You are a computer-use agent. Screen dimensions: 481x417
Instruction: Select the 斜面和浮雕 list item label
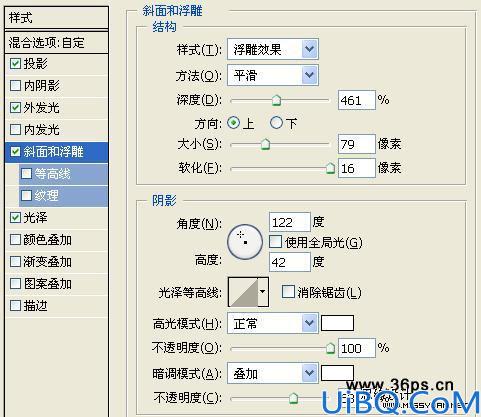click(x=53, y=152)
